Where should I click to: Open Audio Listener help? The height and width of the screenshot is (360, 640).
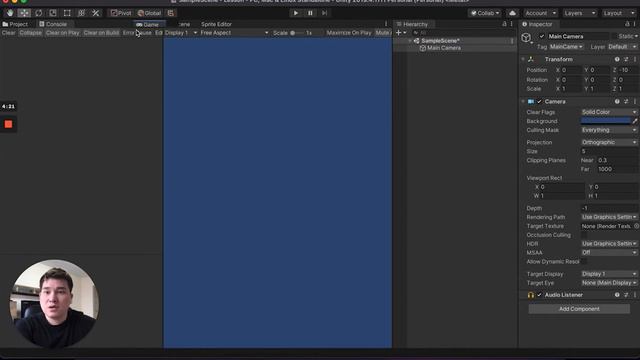tap(617, 295)
